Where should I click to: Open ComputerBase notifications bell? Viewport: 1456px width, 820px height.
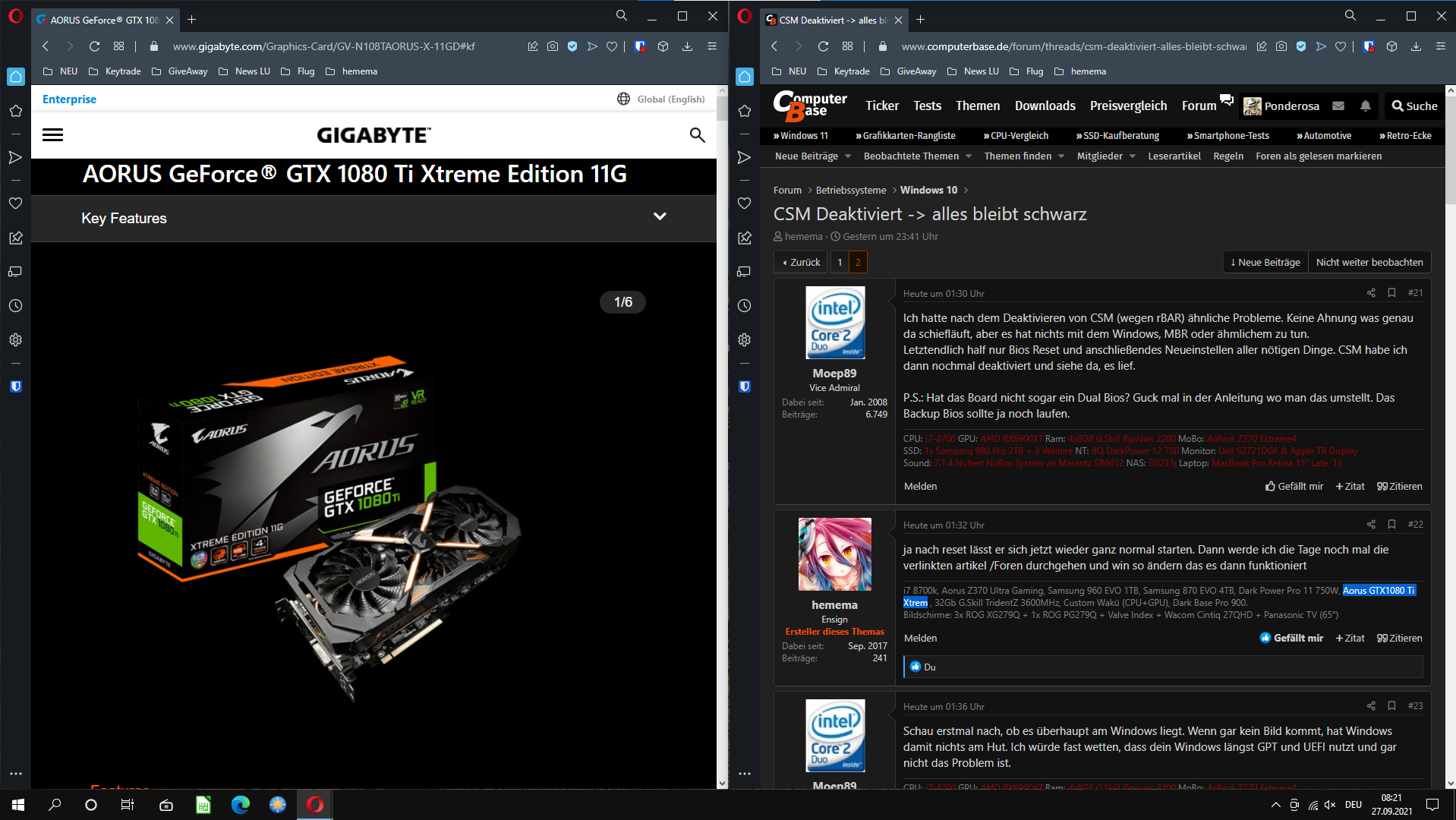click(x=1366, y=106)
